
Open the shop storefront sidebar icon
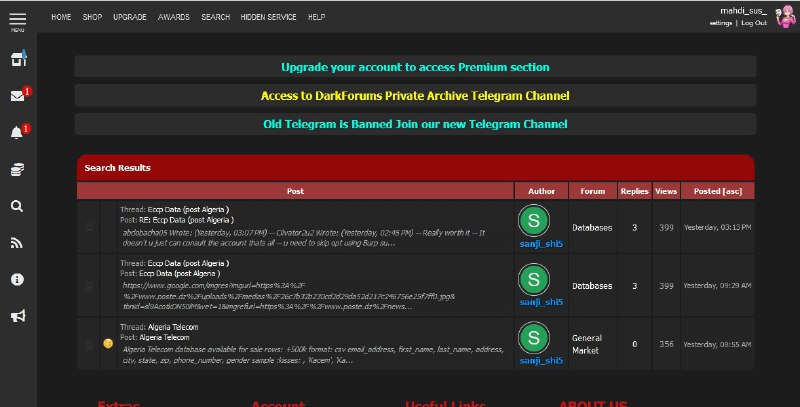click(x=18, y=58)
